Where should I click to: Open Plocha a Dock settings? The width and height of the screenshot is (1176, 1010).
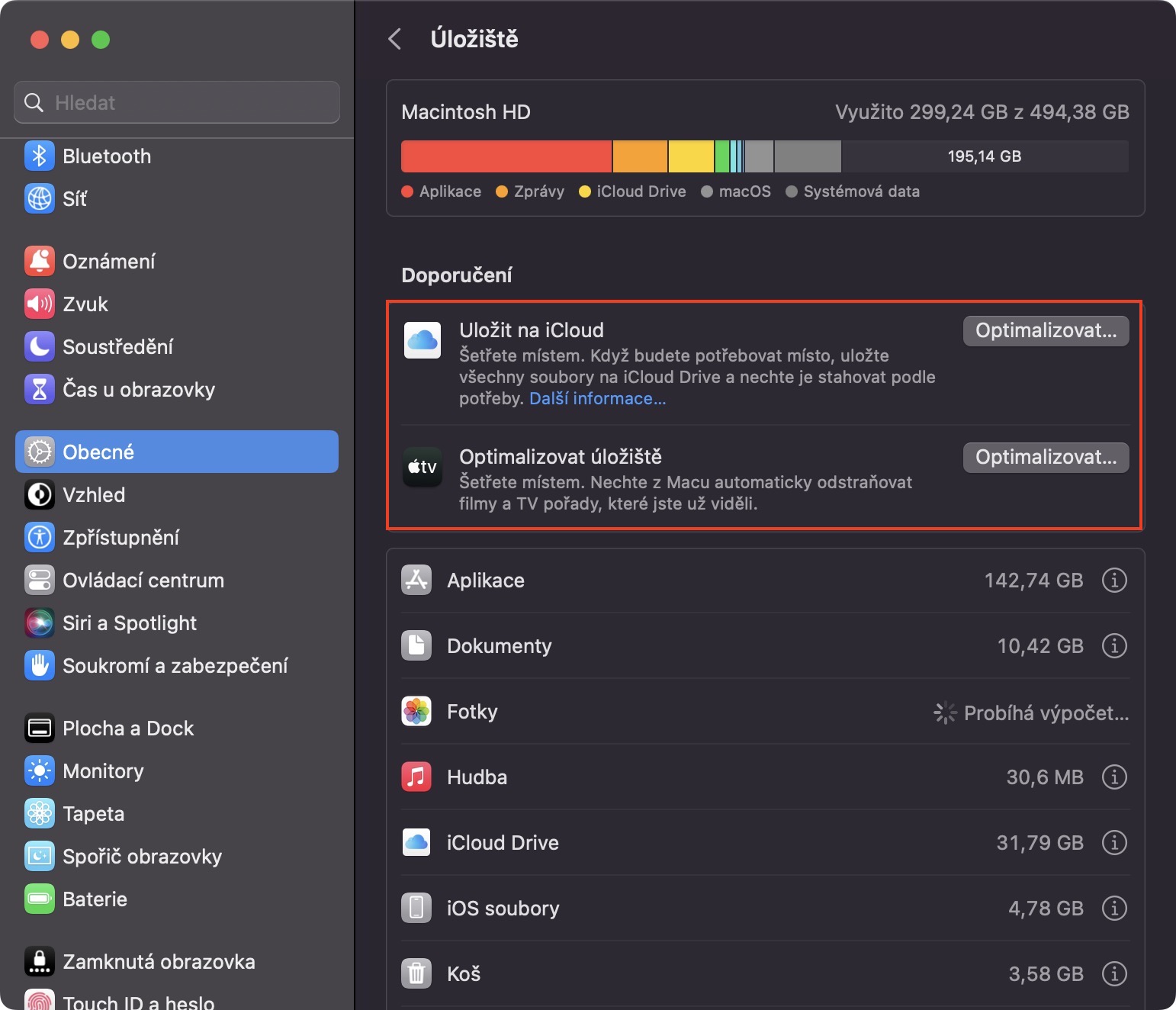click(127, 729)
